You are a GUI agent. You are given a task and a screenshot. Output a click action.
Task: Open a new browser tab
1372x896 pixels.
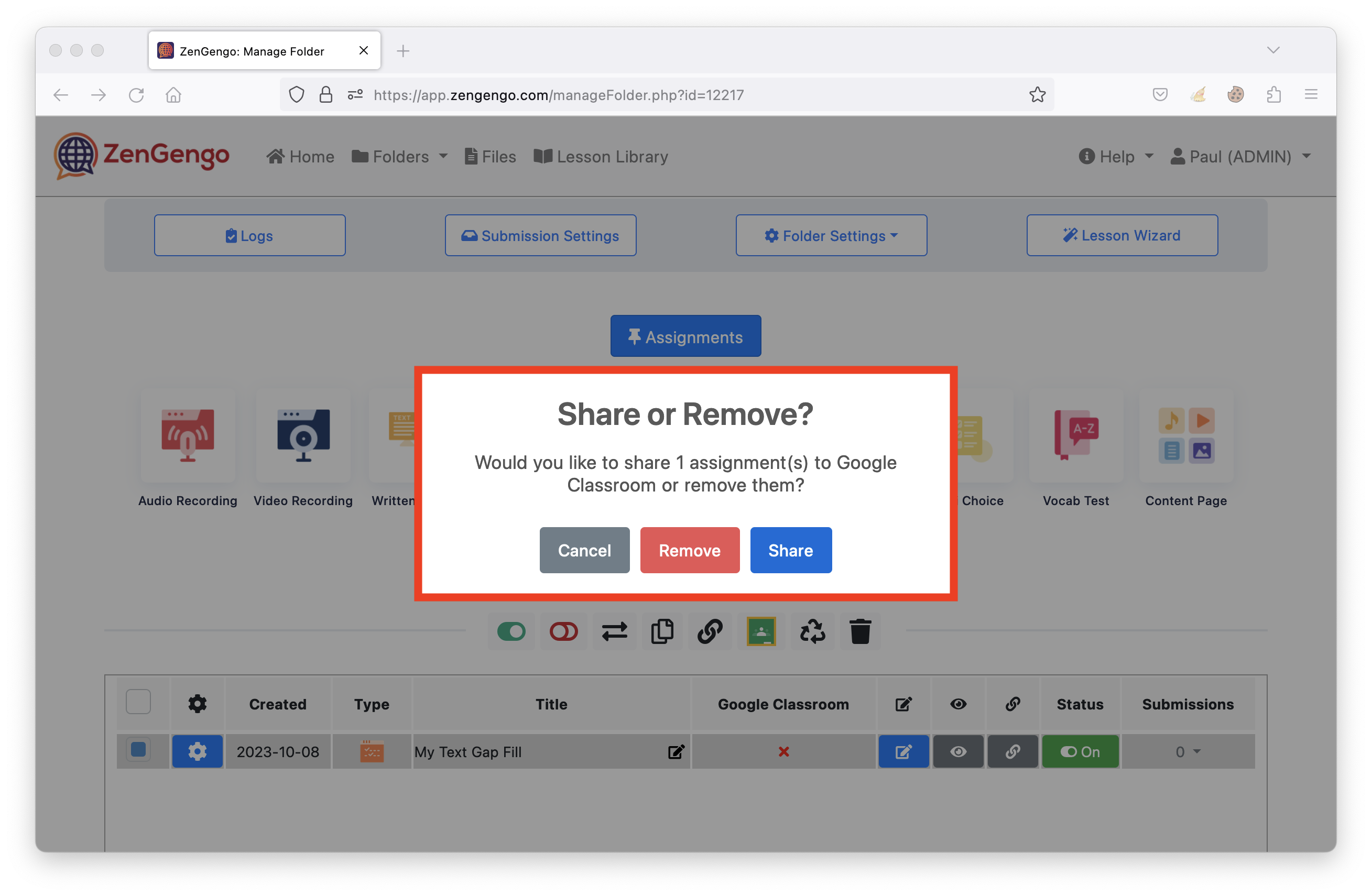point(403,51)
